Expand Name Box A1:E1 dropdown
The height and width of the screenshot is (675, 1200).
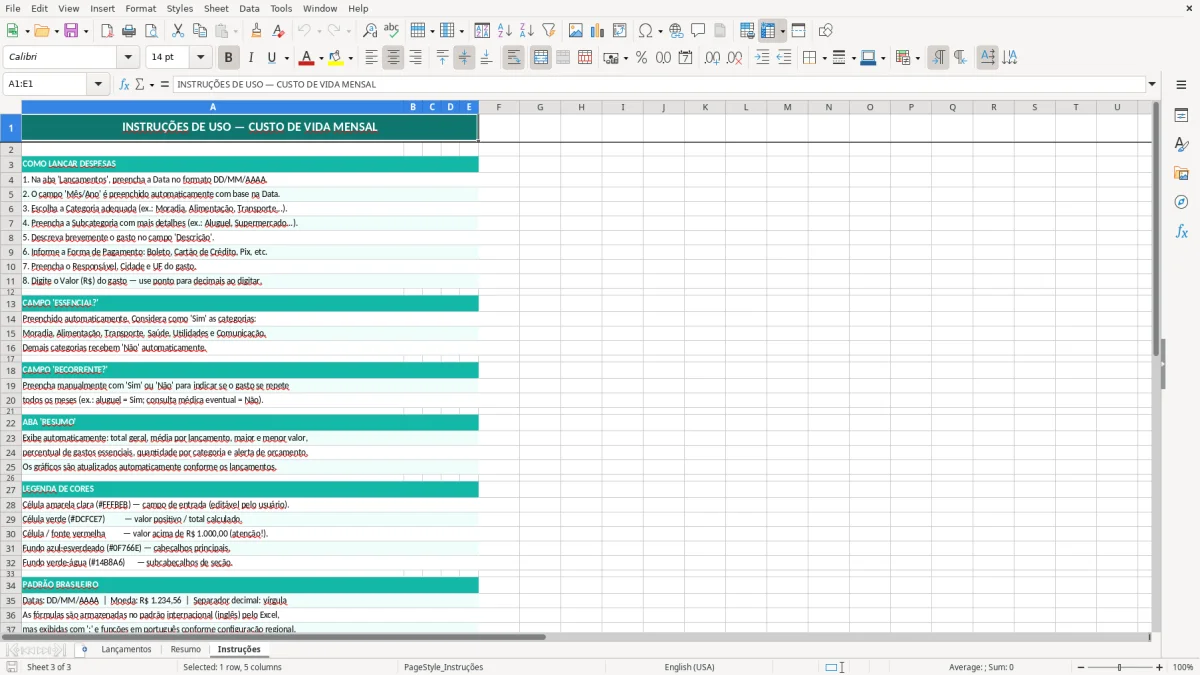tap(99, 84)
